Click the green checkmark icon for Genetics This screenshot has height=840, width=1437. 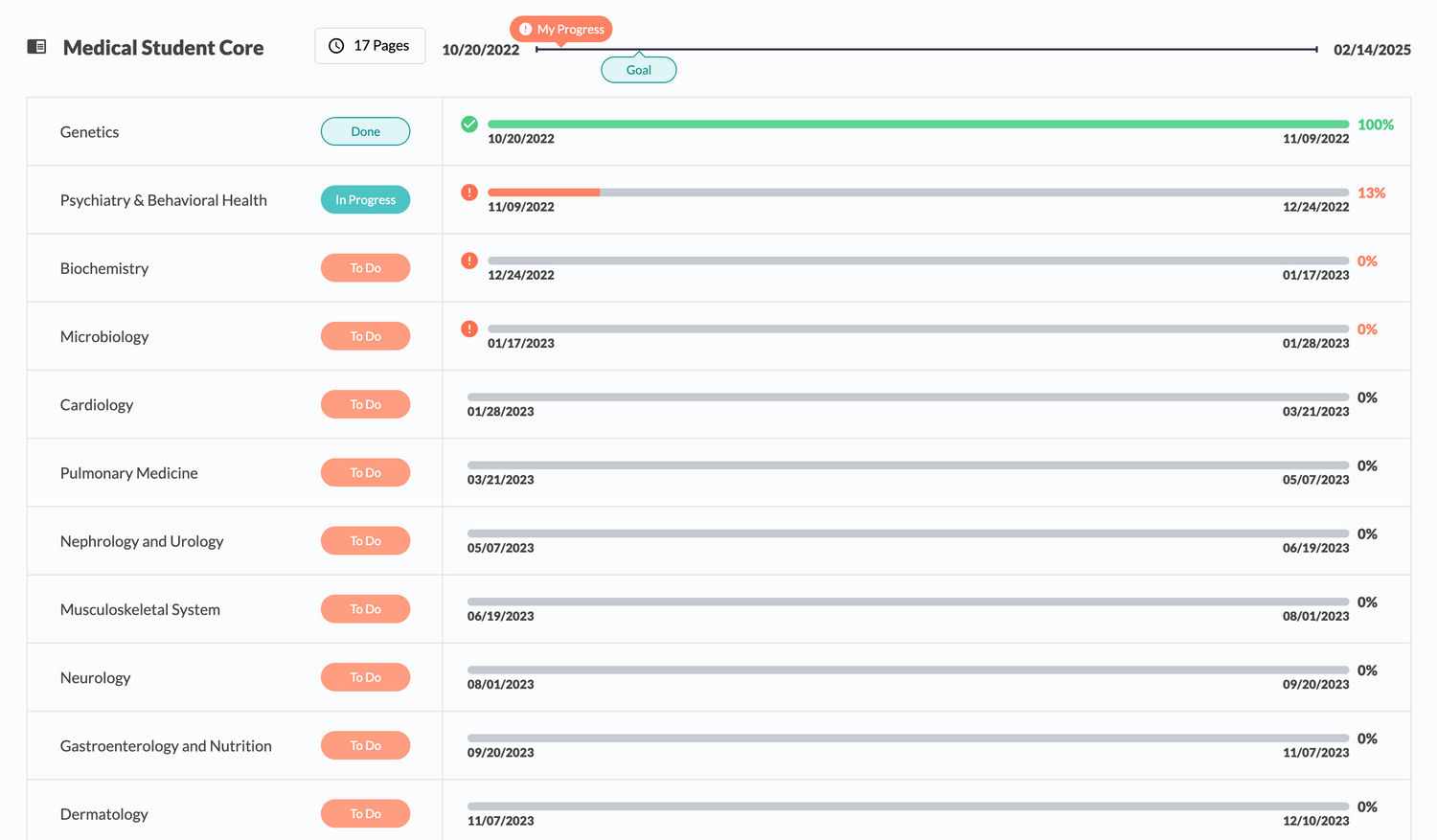[x=469, y=124]
